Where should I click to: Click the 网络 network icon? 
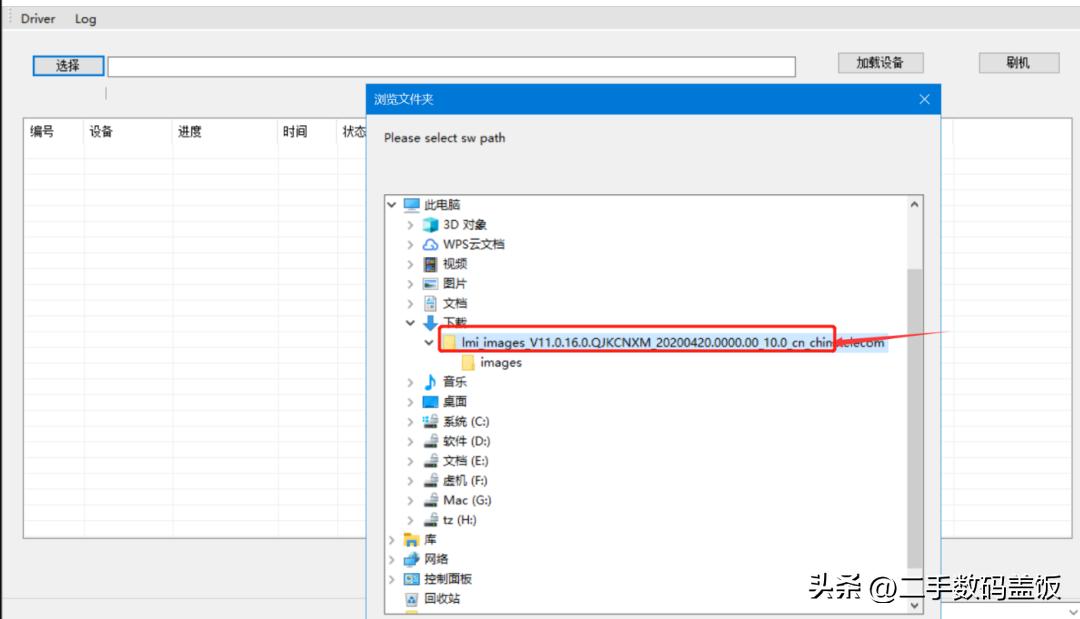point(412,559)
